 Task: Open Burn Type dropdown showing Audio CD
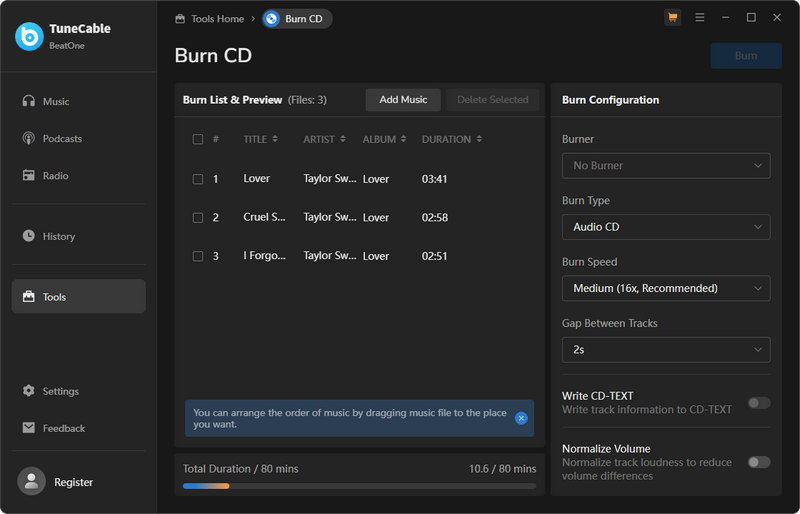(666, 227)
